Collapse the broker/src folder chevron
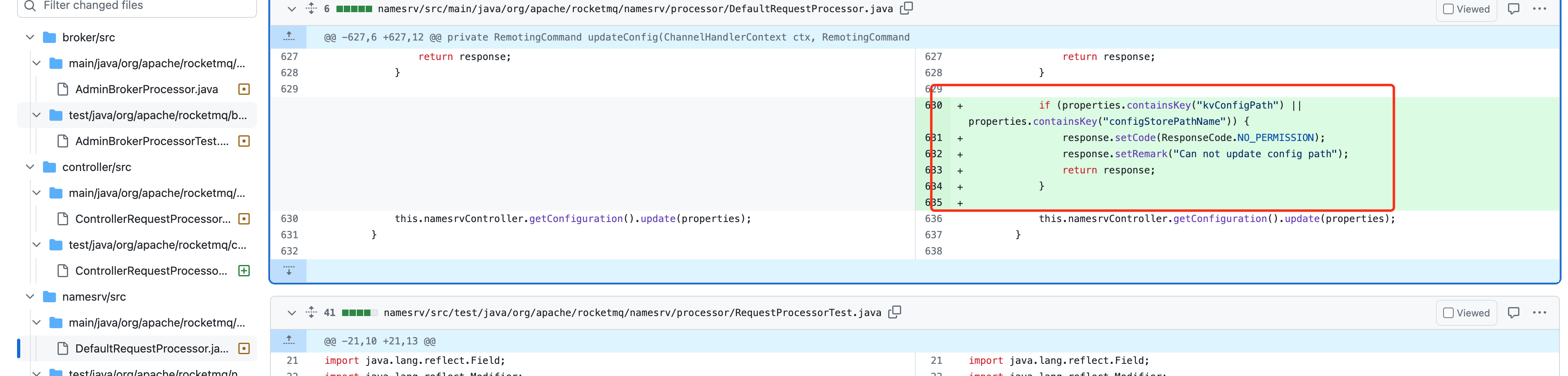1568x376 pixels. click(x=30, y=38)
